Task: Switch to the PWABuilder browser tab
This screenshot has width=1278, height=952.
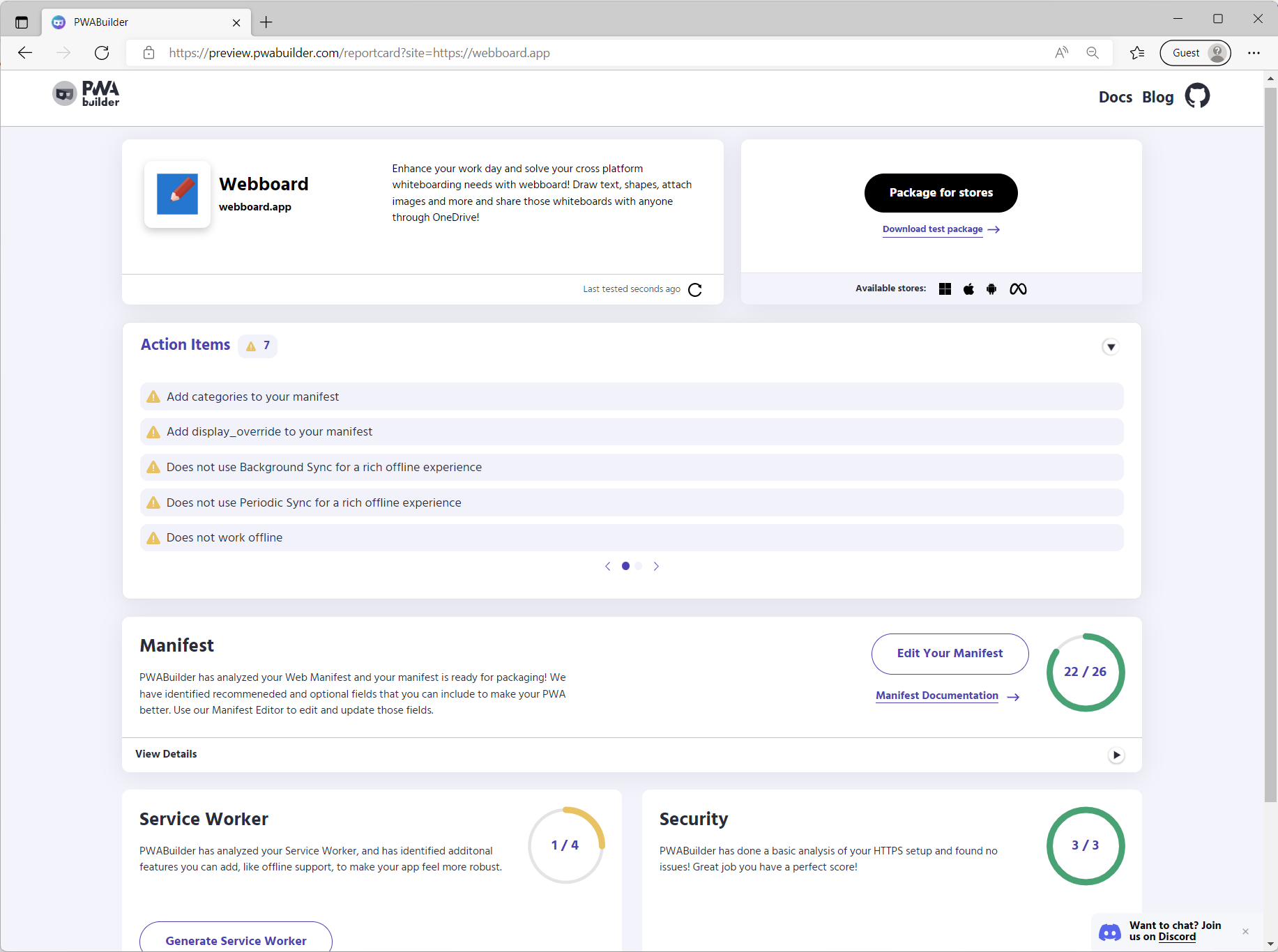Action: (x=146, y=22)
